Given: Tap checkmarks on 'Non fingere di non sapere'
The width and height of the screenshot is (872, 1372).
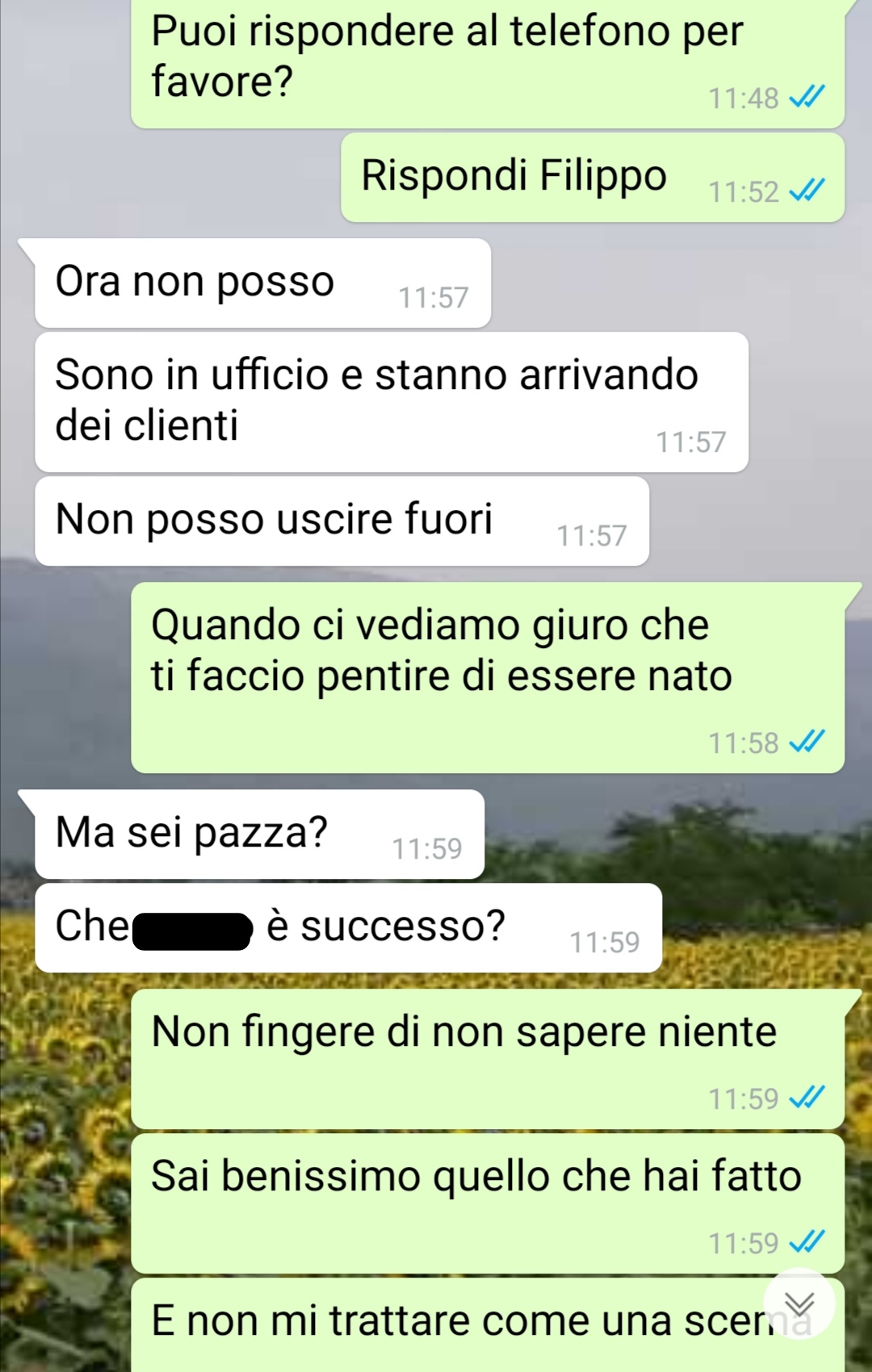Looking at the screenshot, I should [x=806, y=1097].
